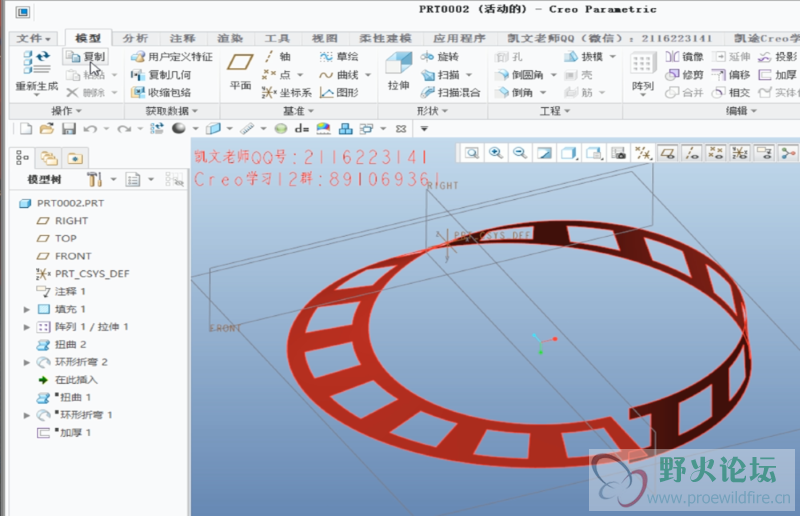The height and width of the screenshot is (516, 800).
Task: Select the 扫描 (Sweep) tool
Action: (x=440, y=75)
